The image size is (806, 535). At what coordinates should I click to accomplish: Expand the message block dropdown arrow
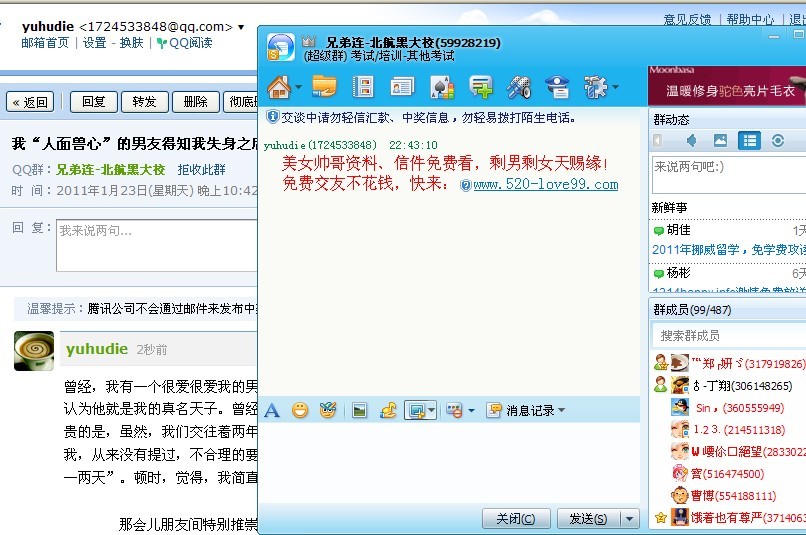click(471, 411)
